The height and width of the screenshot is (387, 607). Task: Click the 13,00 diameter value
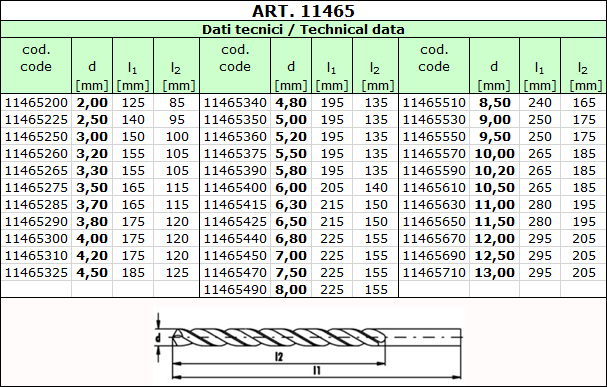[x=494, y=272]
